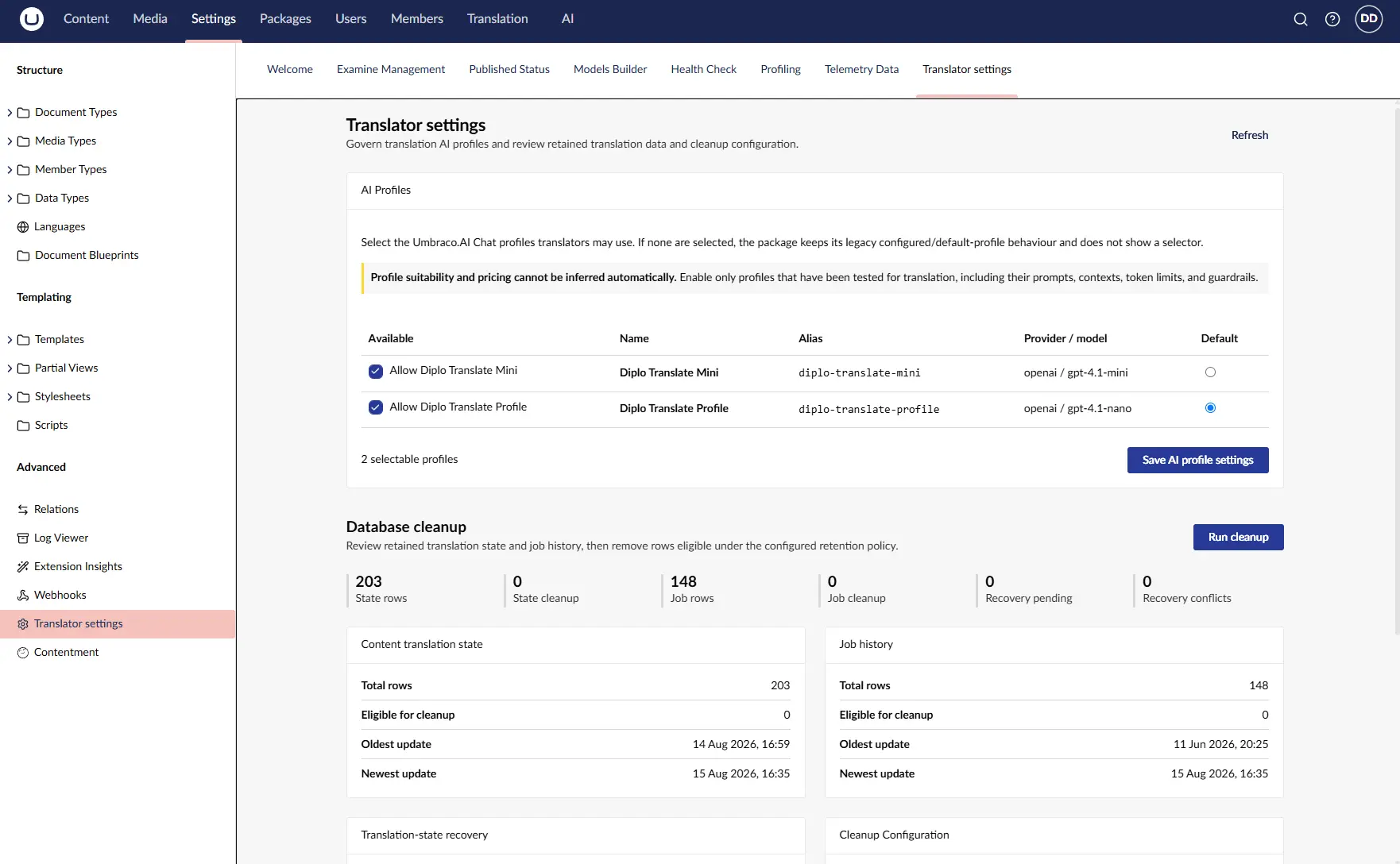Click the Extension Insights wand icon
This screenshot has width=1400, height=864.
(23, 567)
